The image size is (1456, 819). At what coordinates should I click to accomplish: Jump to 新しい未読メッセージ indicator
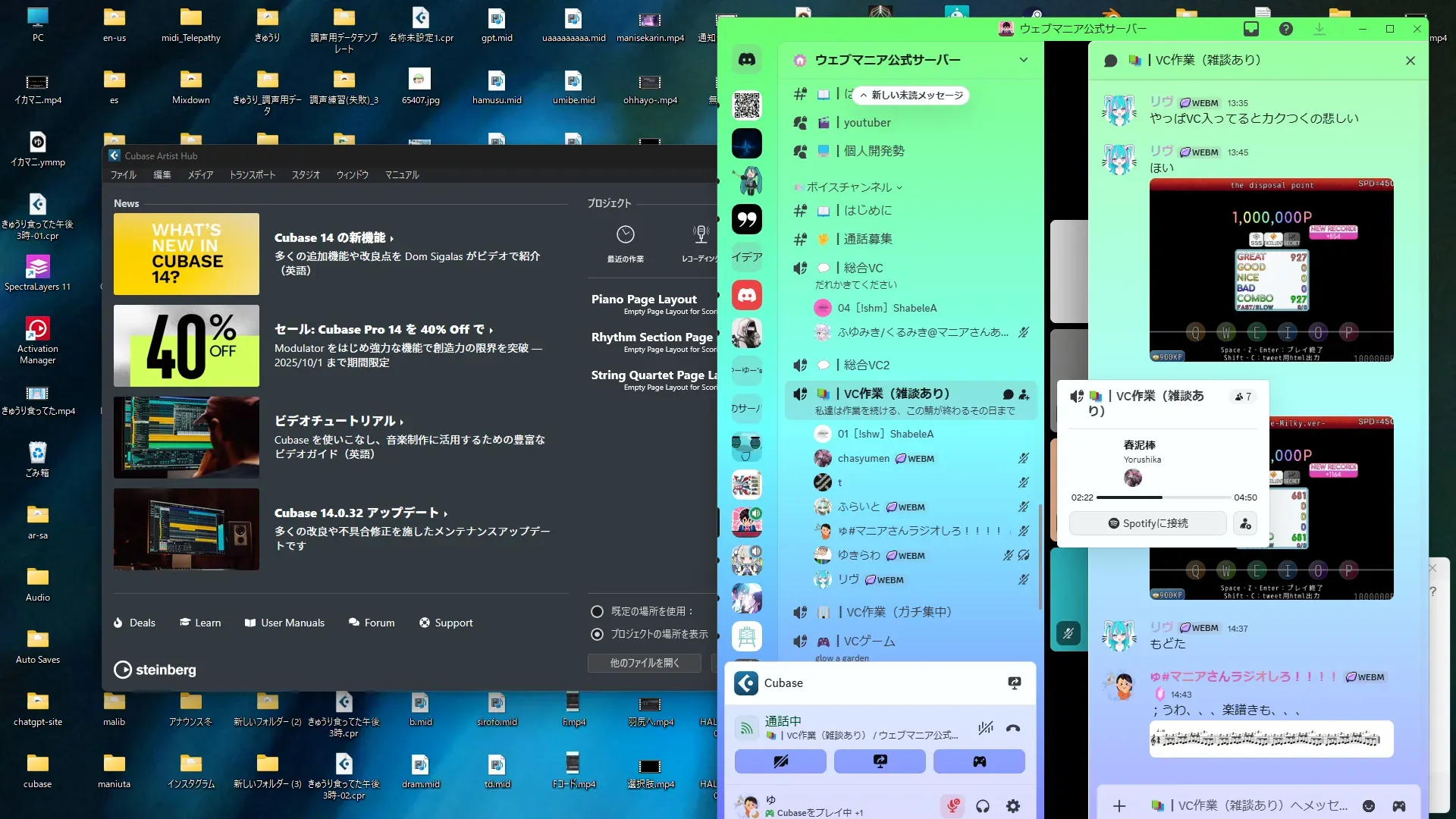[912, 96]
